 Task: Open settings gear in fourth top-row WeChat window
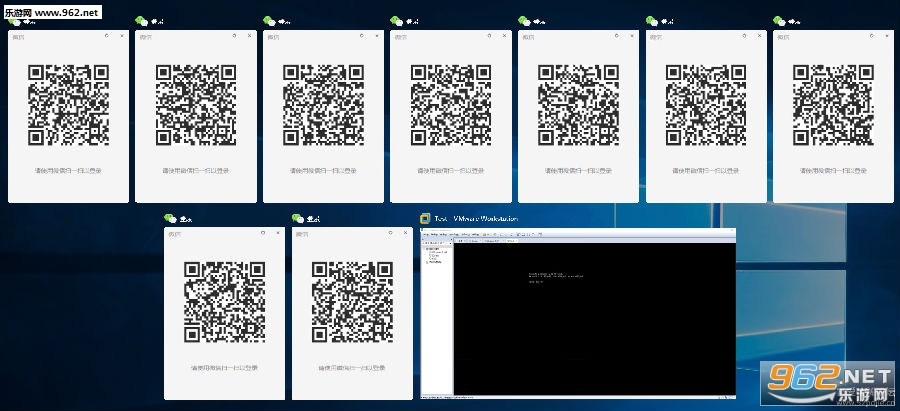(x=489, y=36)
